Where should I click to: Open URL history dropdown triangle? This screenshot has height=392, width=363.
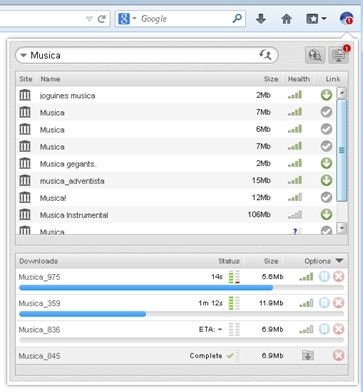[x=89, y=19]
